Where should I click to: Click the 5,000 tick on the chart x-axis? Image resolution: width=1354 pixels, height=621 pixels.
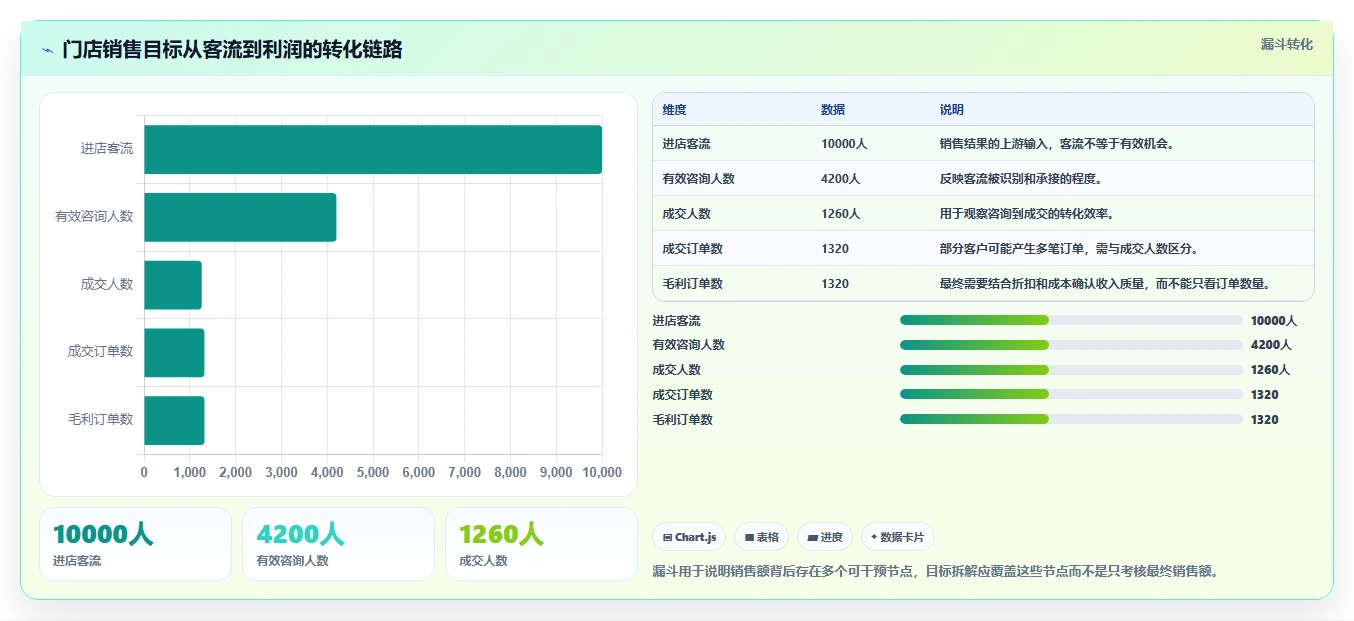(373, 473)
